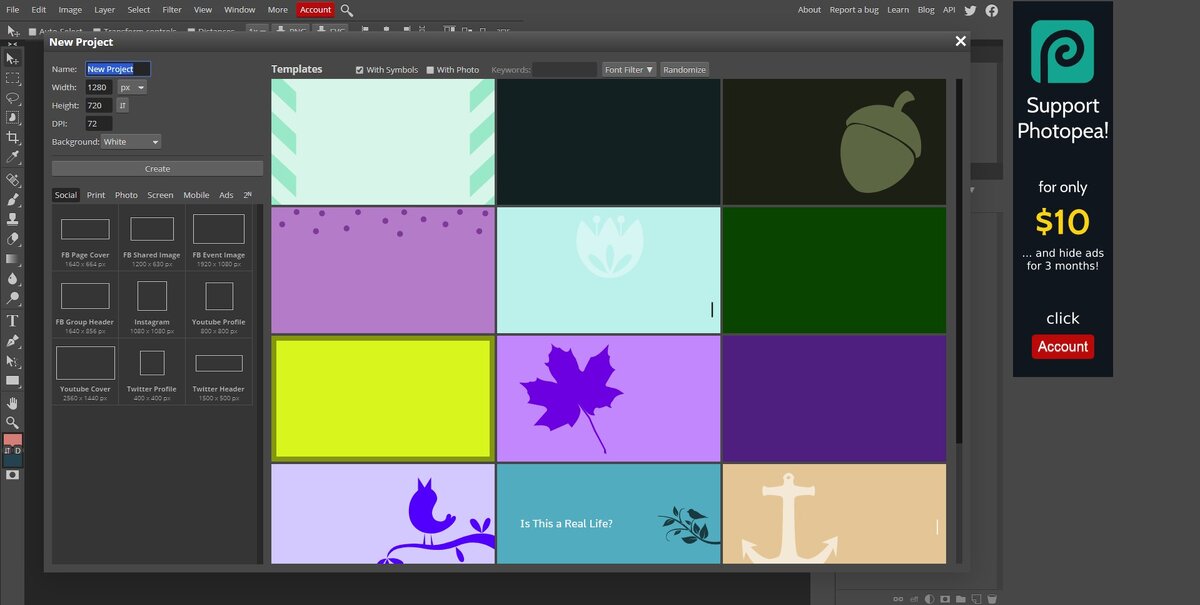Select the Path Select tool
Viewport: 1200px width, 605px height.
click(13, 361)
